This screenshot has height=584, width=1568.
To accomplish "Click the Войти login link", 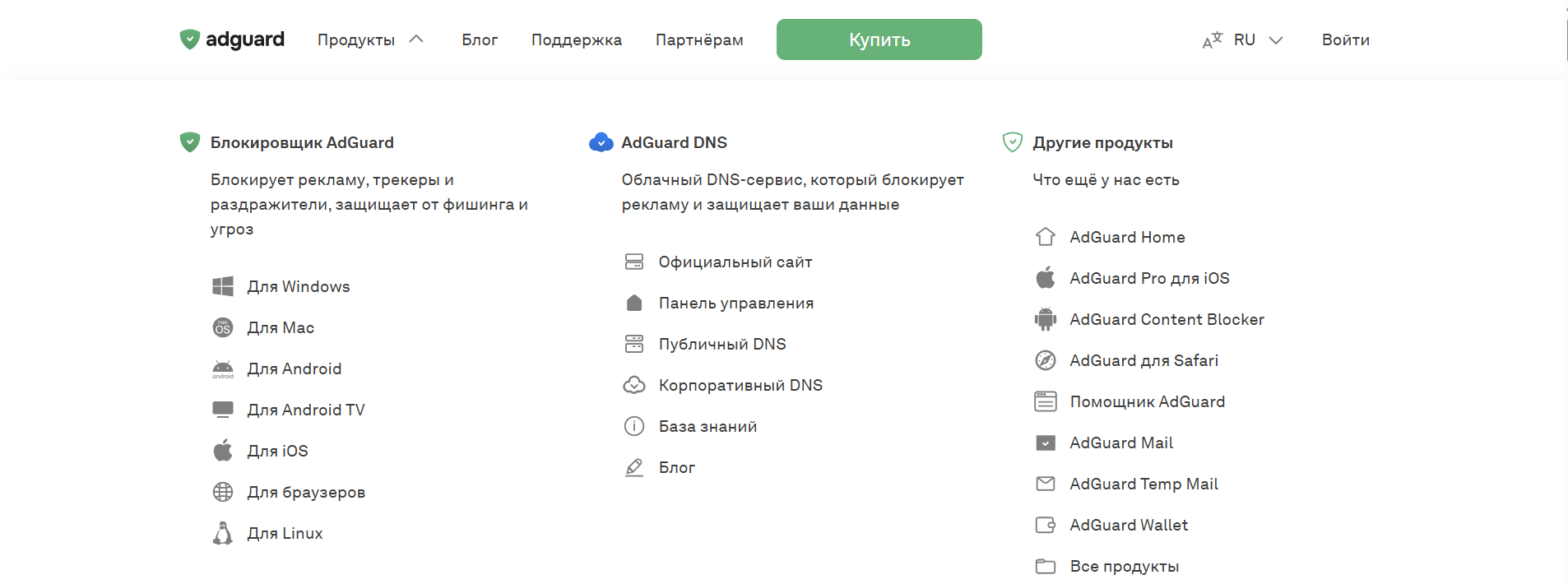I will pos(1346,39).
